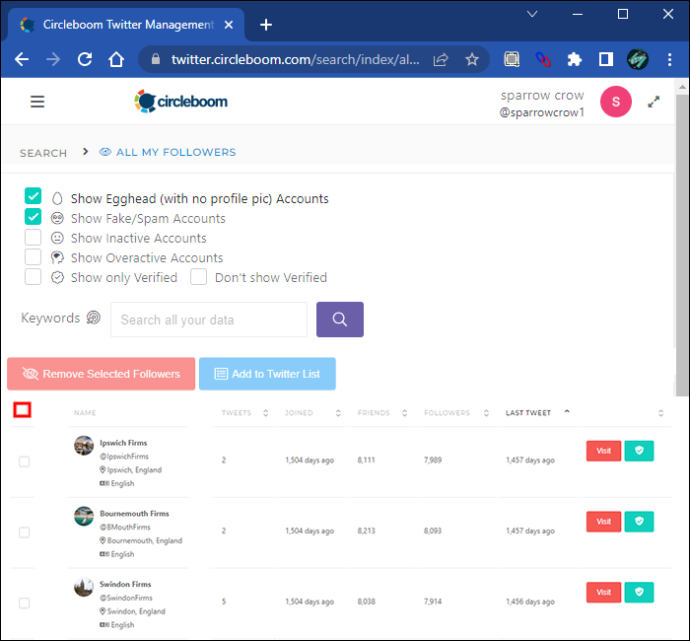This screenshot has width=690, height=641.
Task: Visit the Ipswich Firms profile
Action: (x=603, y=451)
